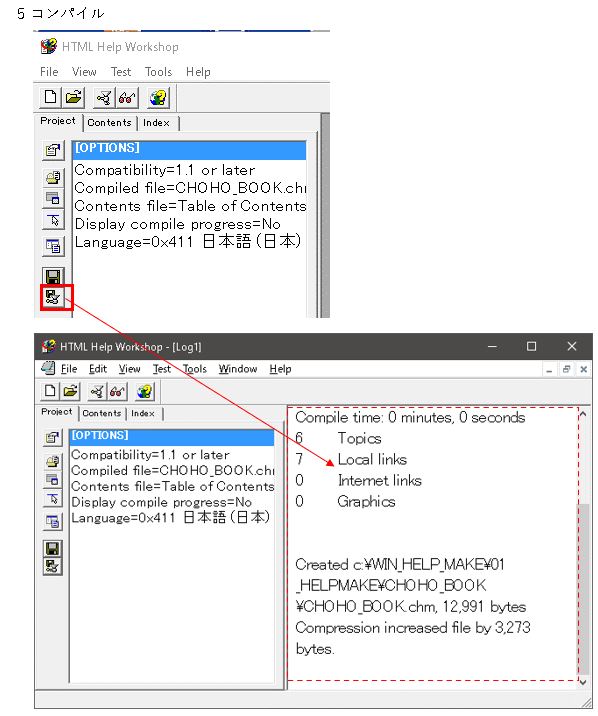598x716 pixels.
Task: Open the Test menu in the top window
Action: (x=121, y=72)
